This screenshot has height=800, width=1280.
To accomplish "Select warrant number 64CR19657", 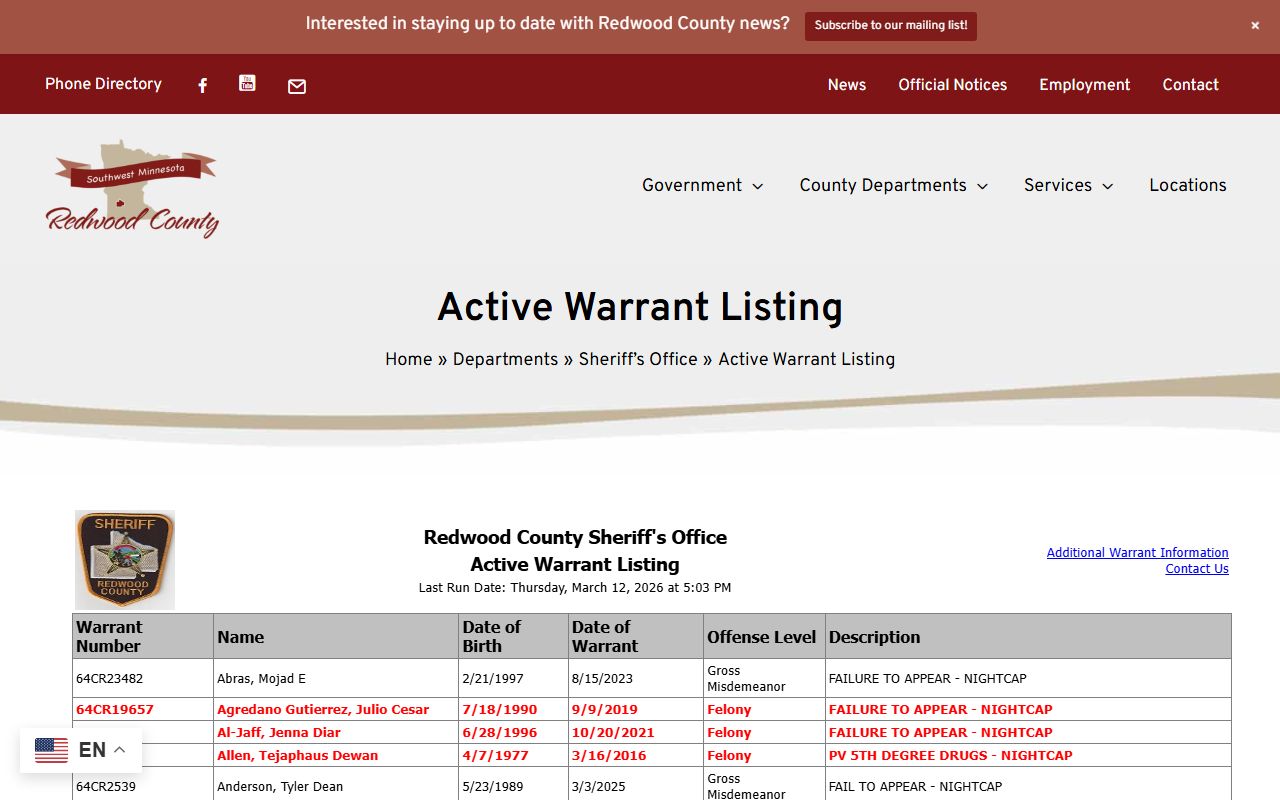I will tap(115, 710).
